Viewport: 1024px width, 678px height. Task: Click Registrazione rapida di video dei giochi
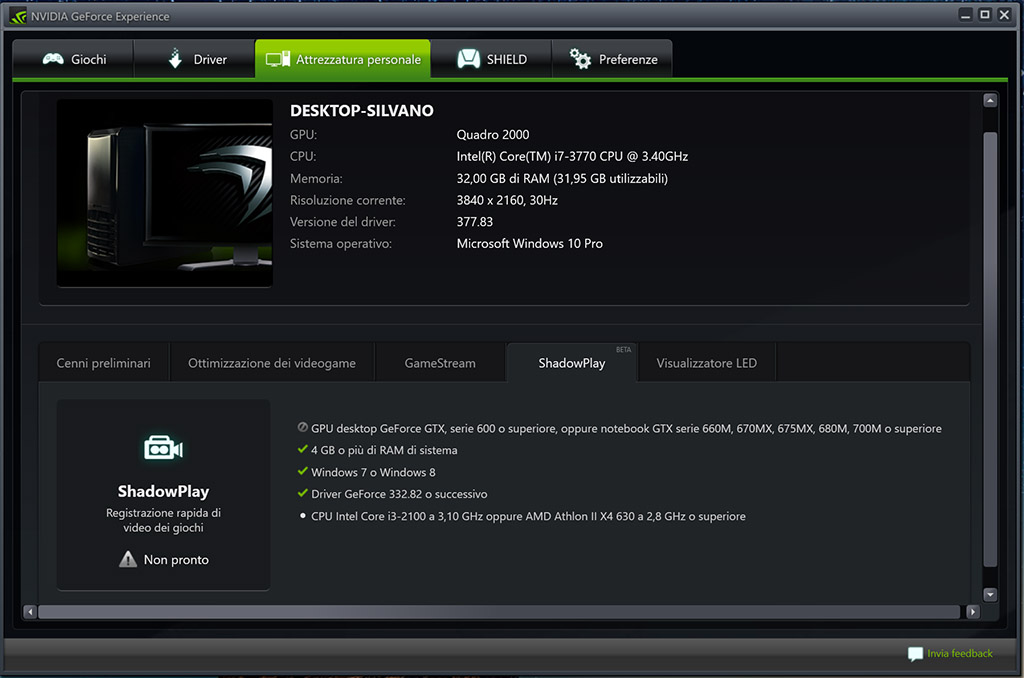[x=163, y=520]
